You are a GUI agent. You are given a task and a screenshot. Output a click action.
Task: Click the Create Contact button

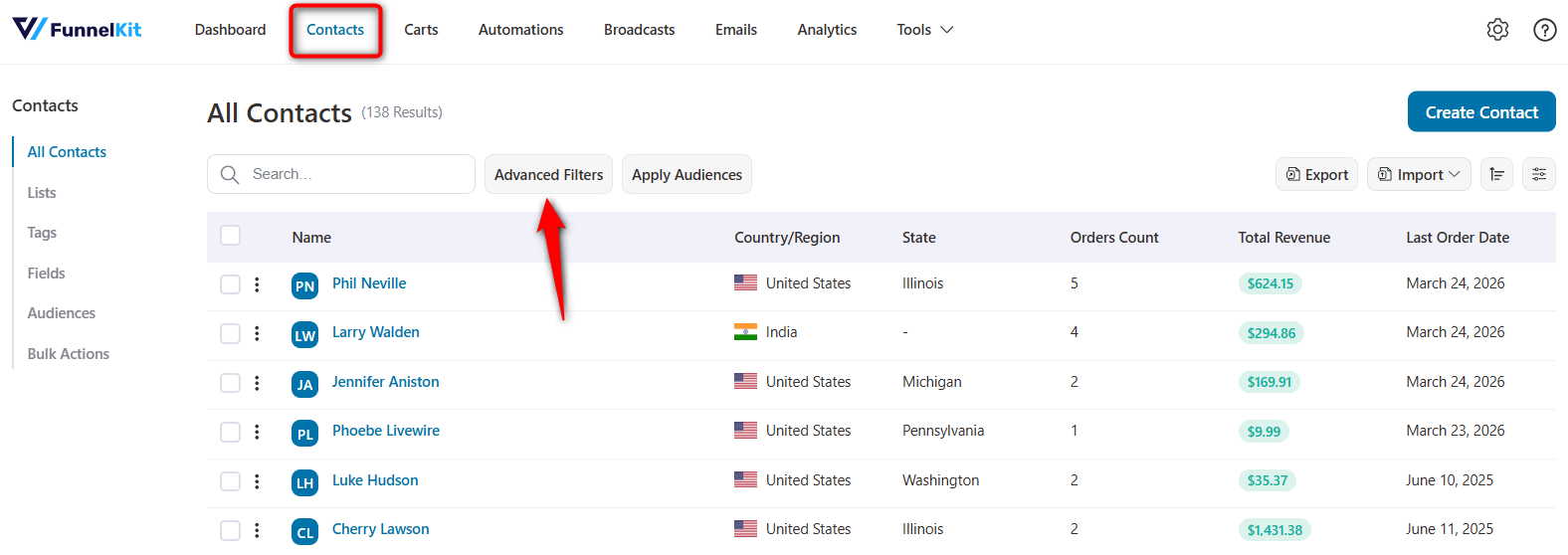tap(1481, 112)
